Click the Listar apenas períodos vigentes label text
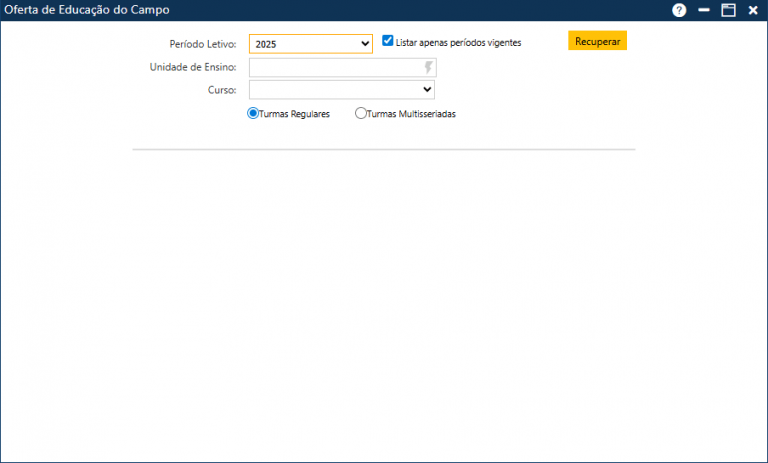The height and width of the screenshot is (463, 768). 458,43
